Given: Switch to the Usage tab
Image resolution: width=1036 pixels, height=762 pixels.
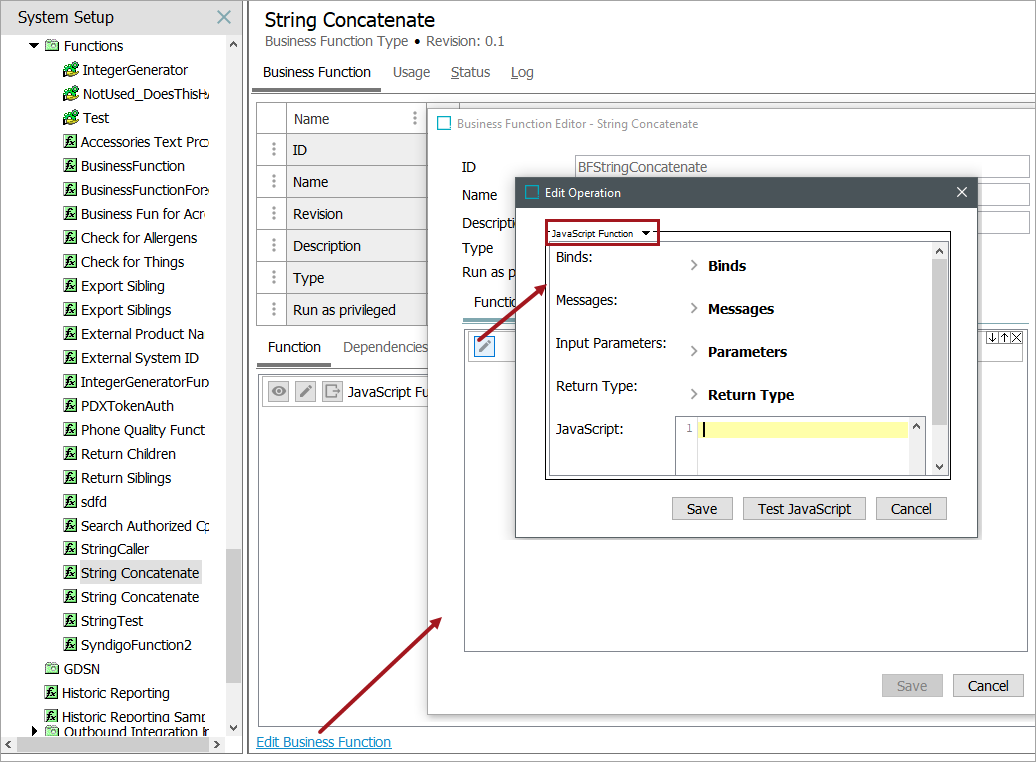Looking at the screenshot, I should 411,72.
